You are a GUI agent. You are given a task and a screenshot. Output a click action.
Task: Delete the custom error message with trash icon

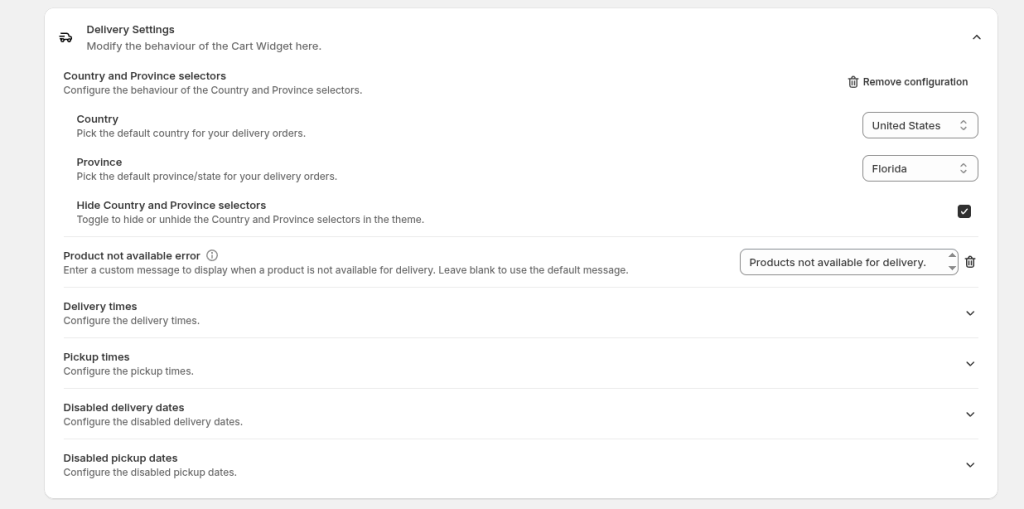970,262
